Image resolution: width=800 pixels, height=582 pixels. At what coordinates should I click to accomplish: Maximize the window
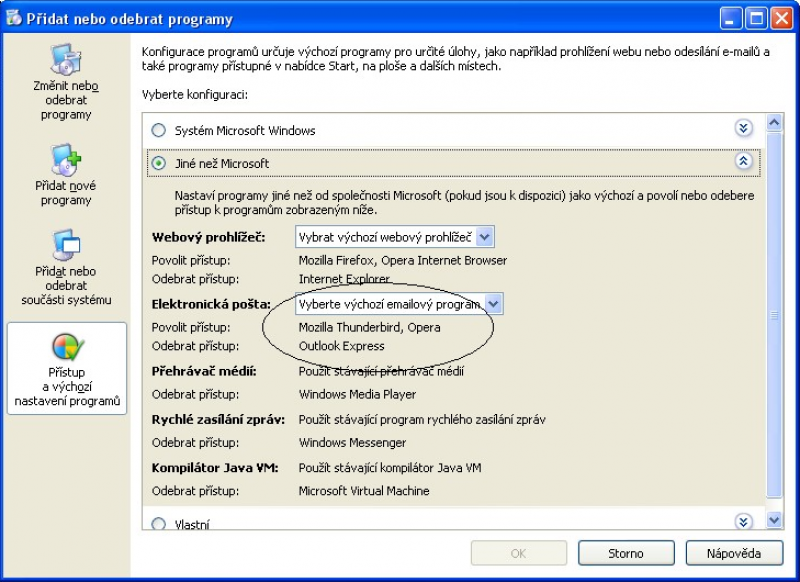(755, 18)
